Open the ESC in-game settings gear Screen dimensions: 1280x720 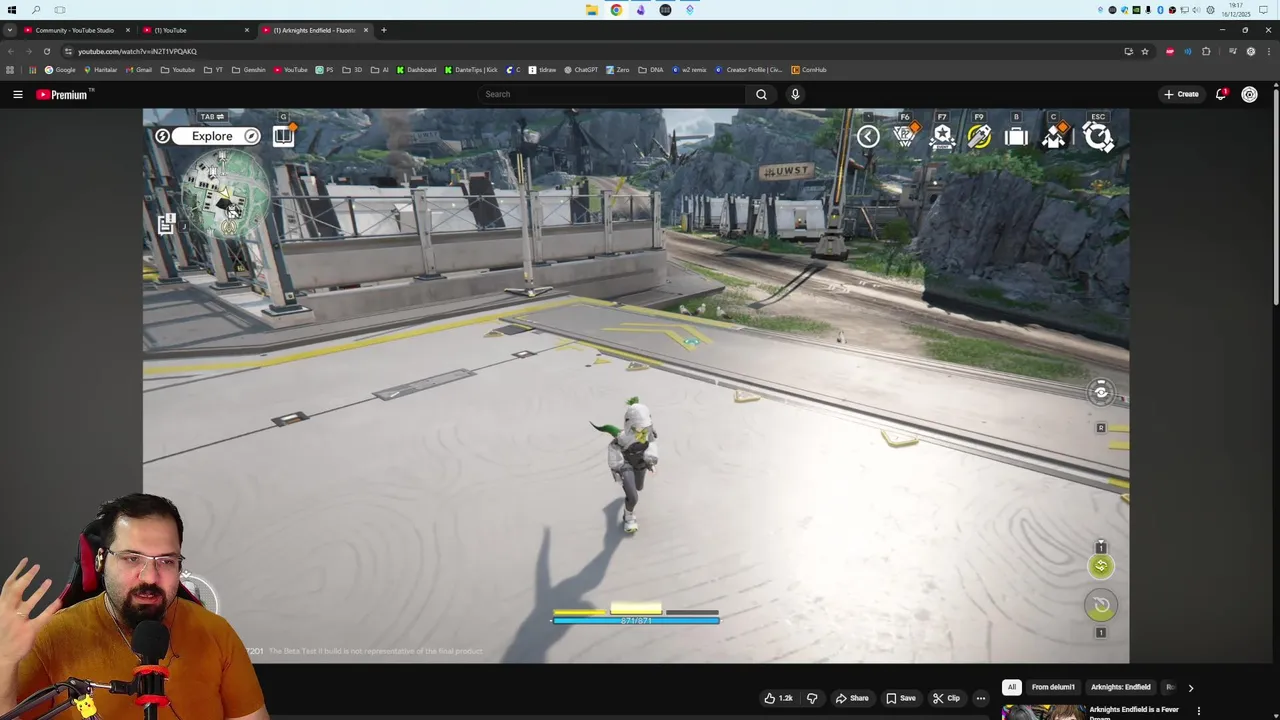[1098, 136]
